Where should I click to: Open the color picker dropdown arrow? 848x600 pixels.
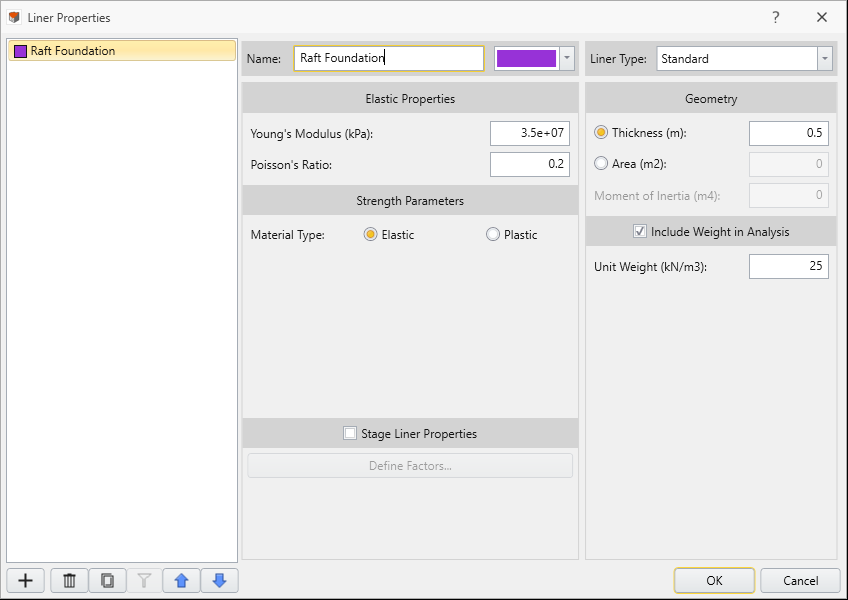point(567,58)
